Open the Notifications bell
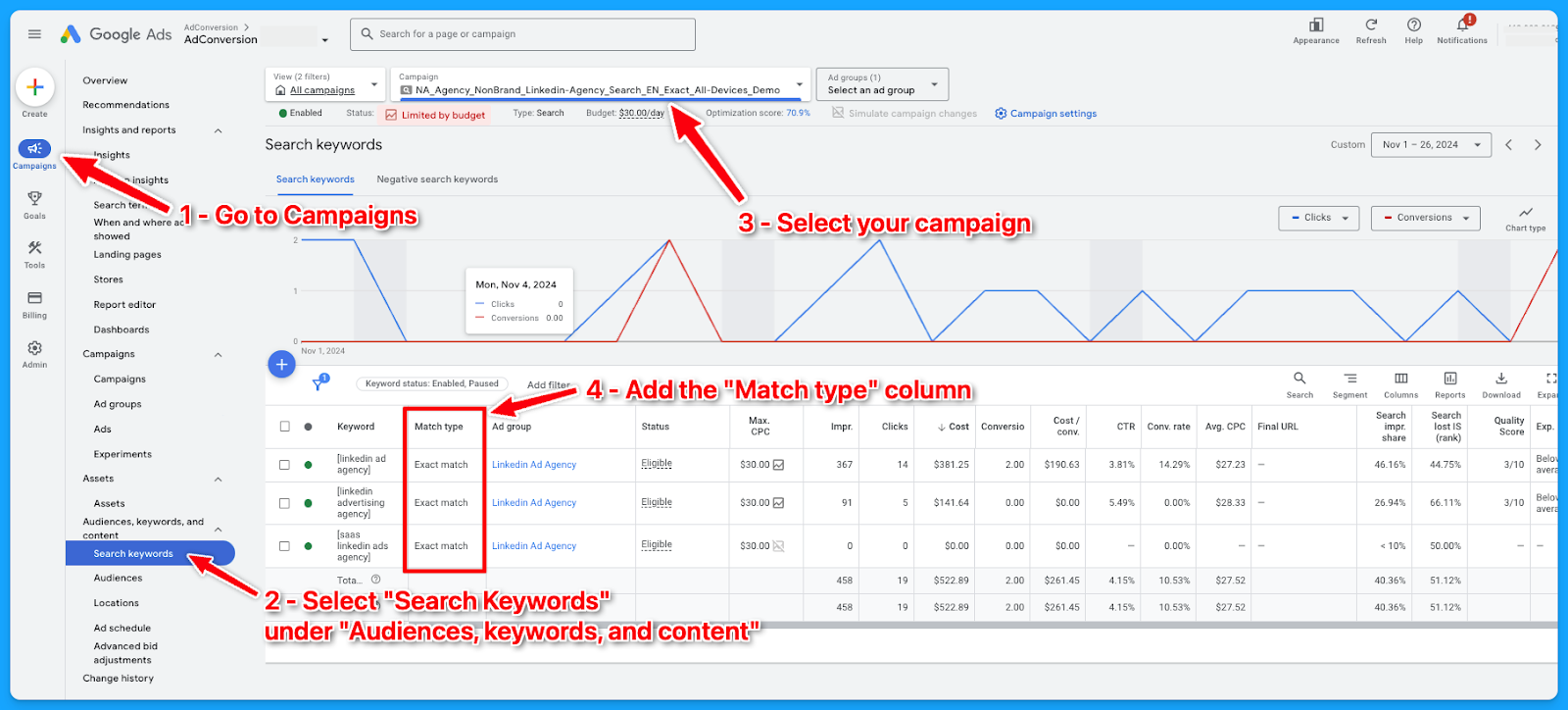Screen dimensions: 1568x710 (1462, 30)
